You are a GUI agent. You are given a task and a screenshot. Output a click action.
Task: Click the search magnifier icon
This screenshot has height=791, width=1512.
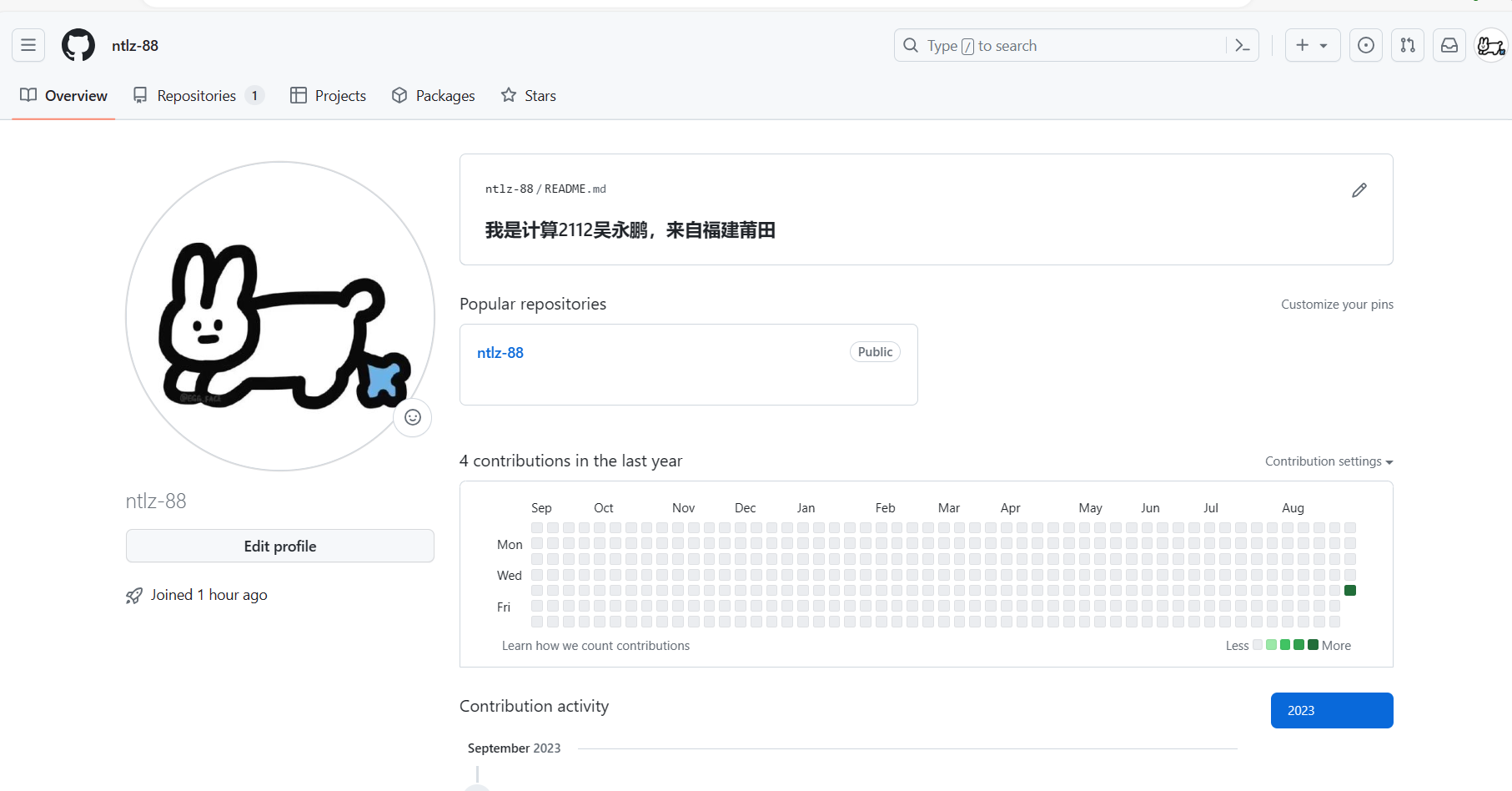[911, 45]
